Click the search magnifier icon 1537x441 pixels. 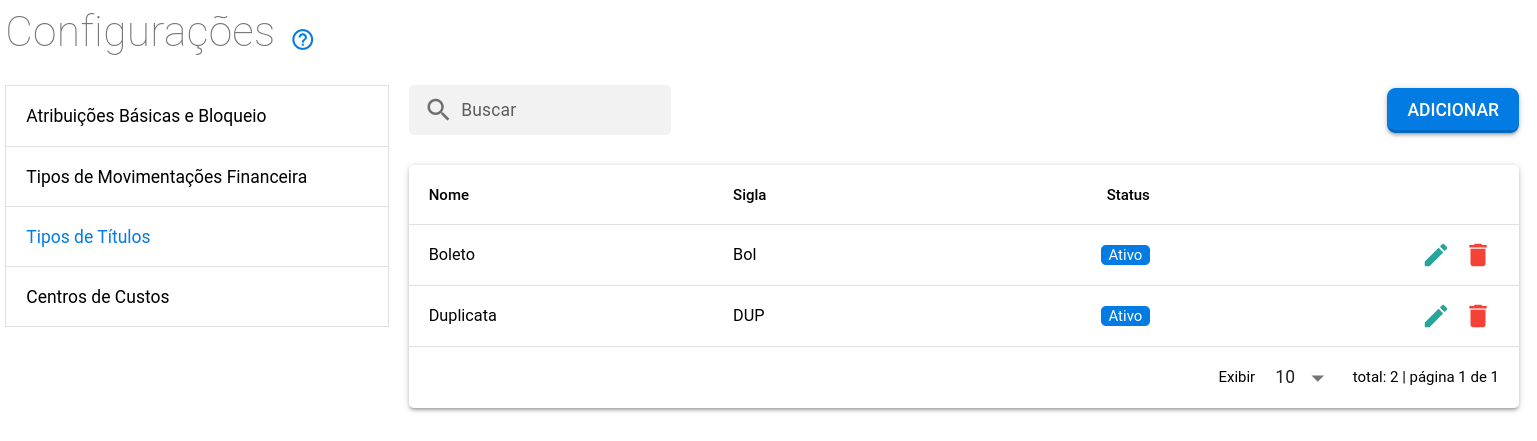click(x=438, y=110)
